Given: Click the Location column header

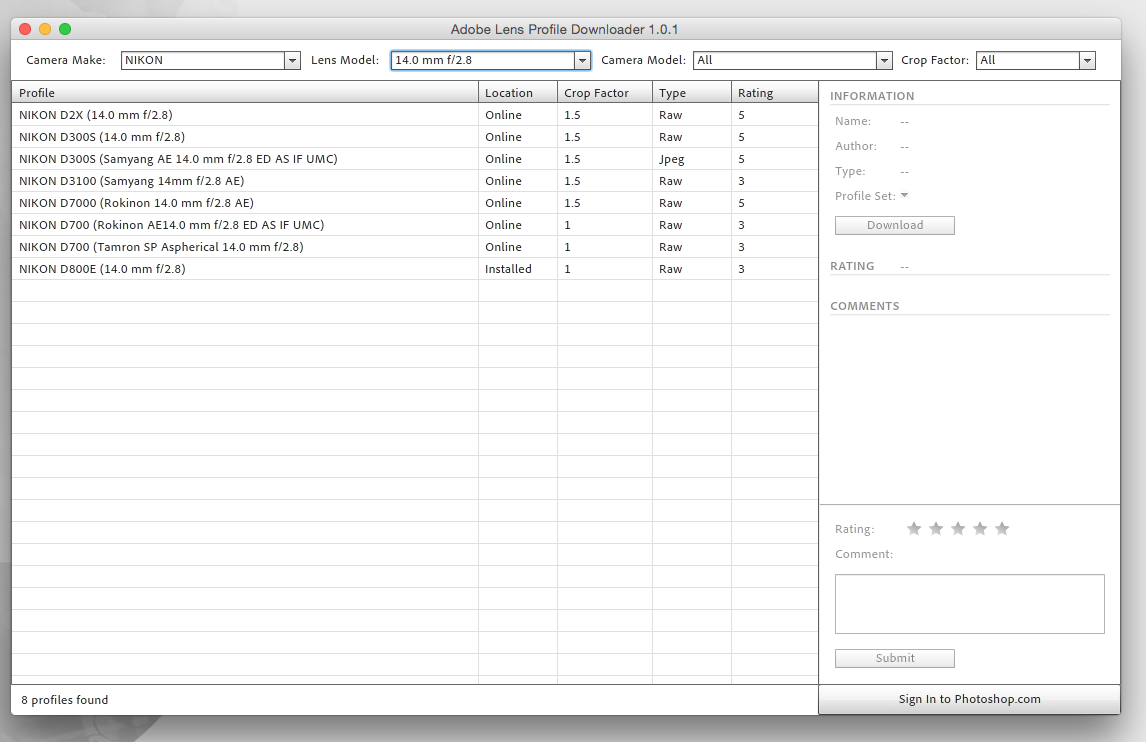Looking at the screenshot, I should 517,93.
